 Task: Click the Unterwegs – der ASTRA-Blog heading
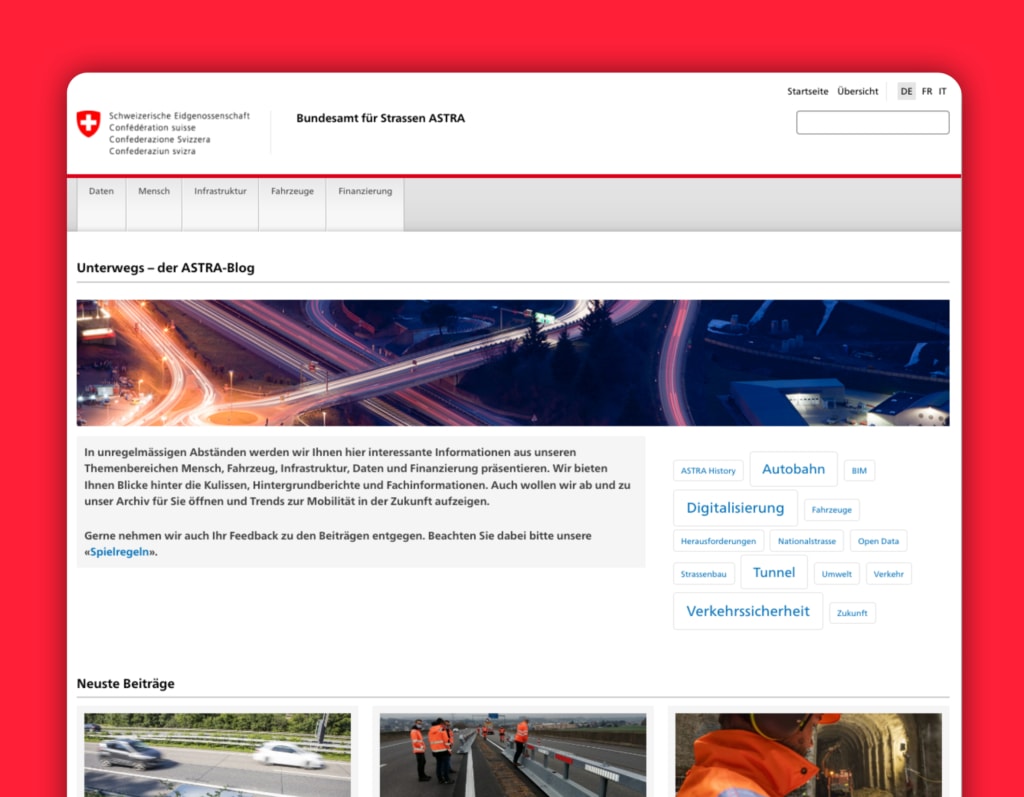(x=165, y=268)
